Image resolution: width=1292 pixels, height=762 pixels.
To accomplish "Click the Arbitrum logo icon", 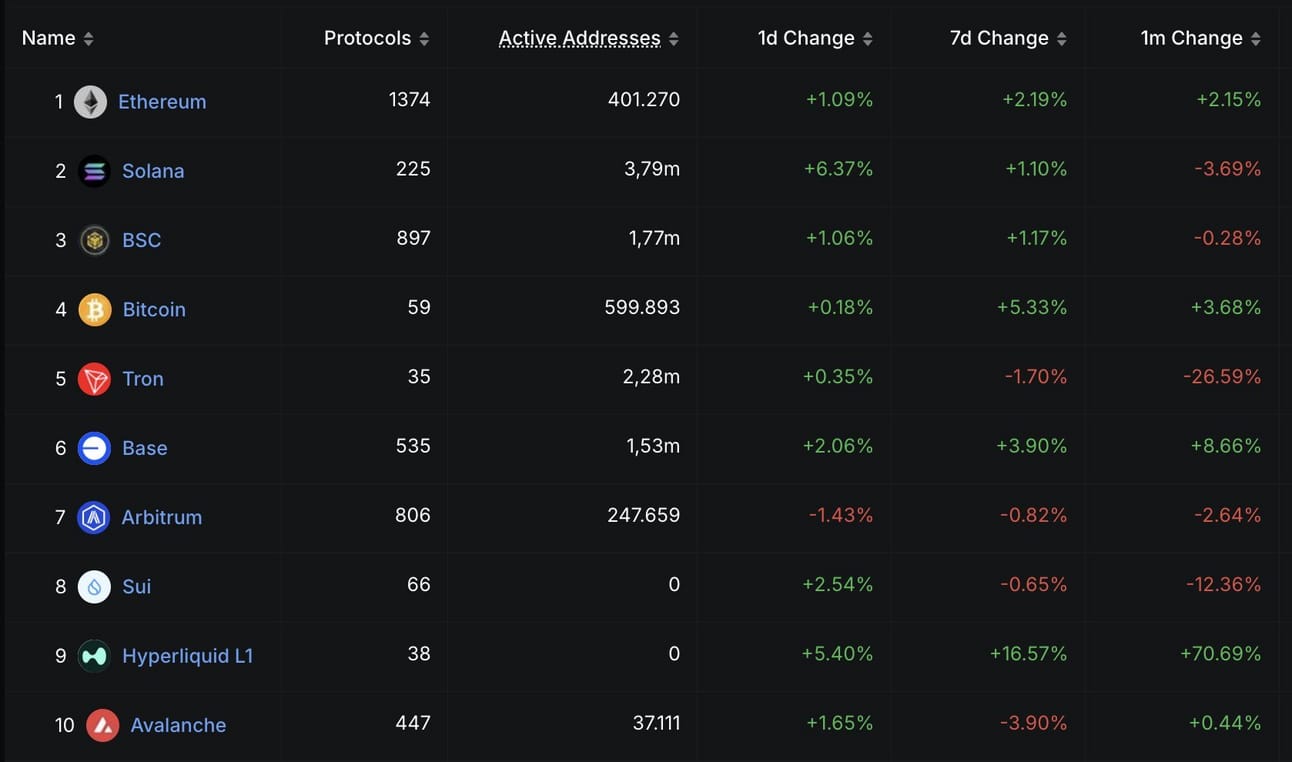I will [x=93, y=517].
